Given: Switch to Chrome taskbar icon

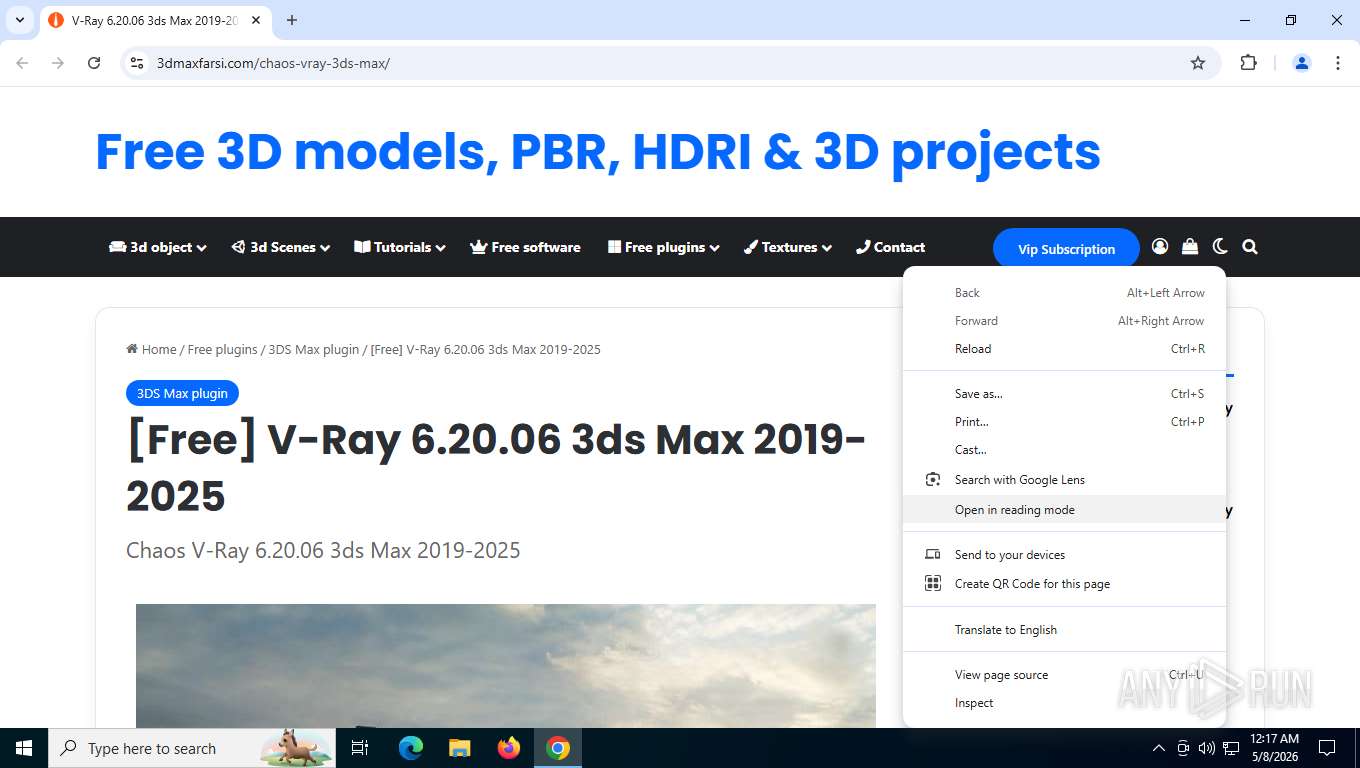Looking at the screenshot, I should click(x=558, y=748).
